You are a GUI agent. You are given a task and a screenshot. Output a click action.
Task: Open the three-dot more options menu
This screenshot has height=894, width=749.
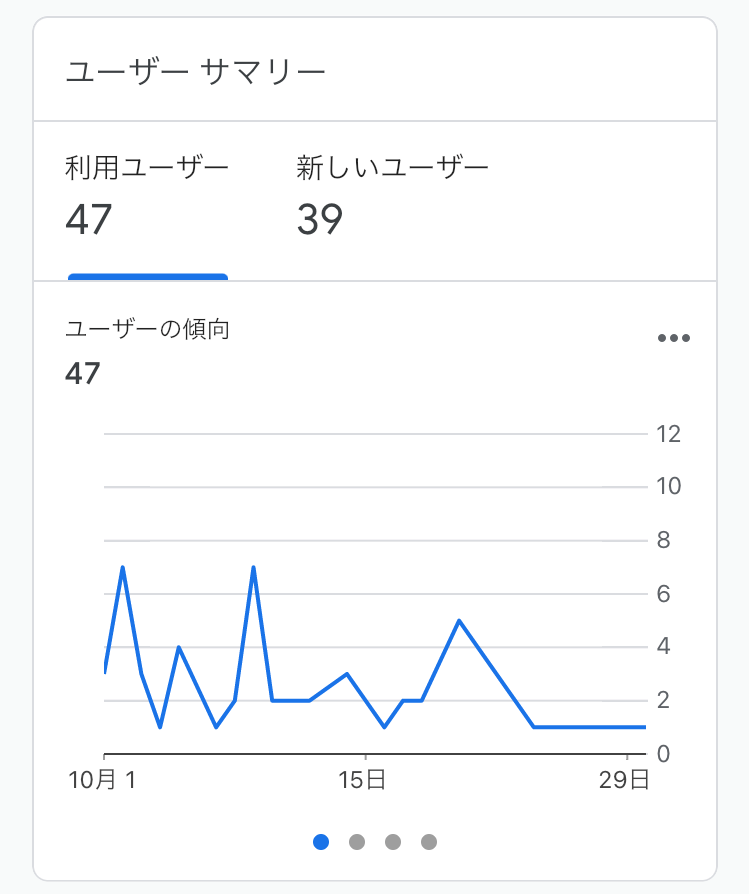point(673,338)
